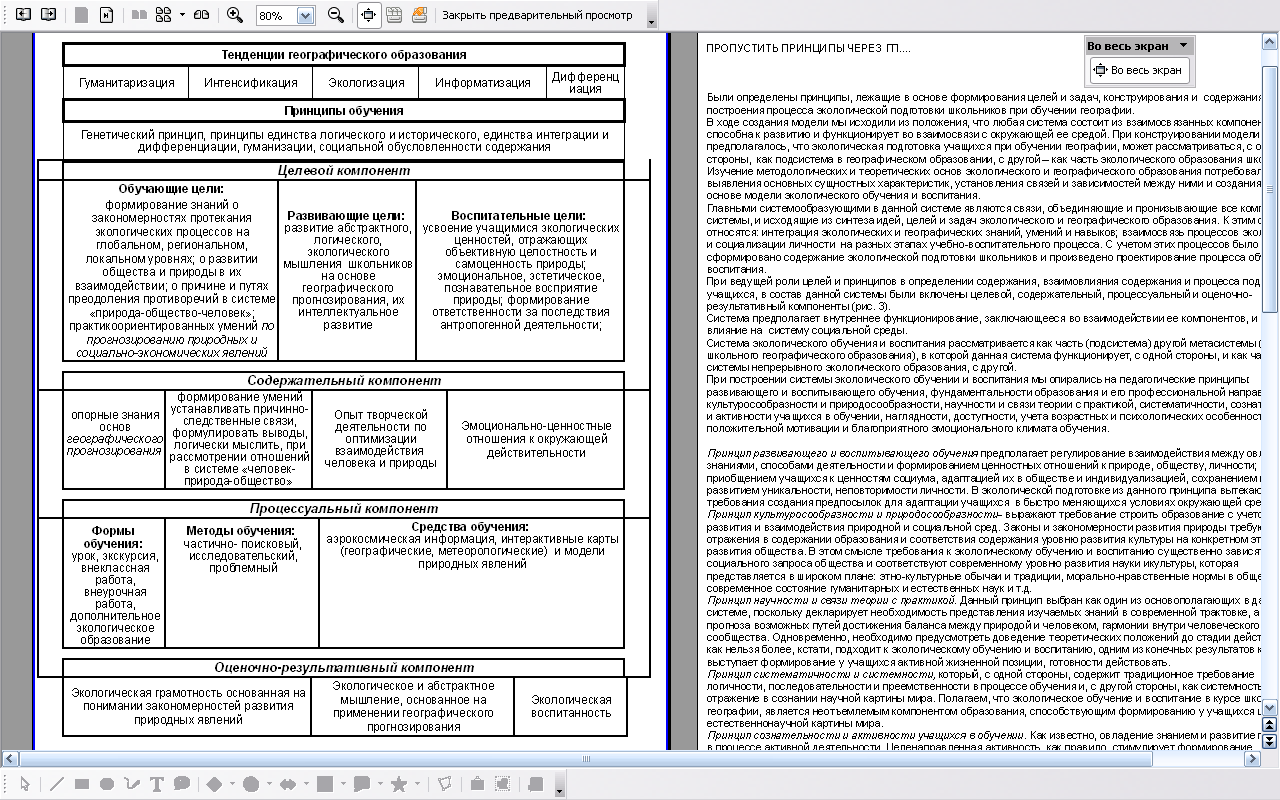Open the Stars shapes dropdown arrow
Image resolution: width=1280 pixels, height=800 pixels.
417,784
